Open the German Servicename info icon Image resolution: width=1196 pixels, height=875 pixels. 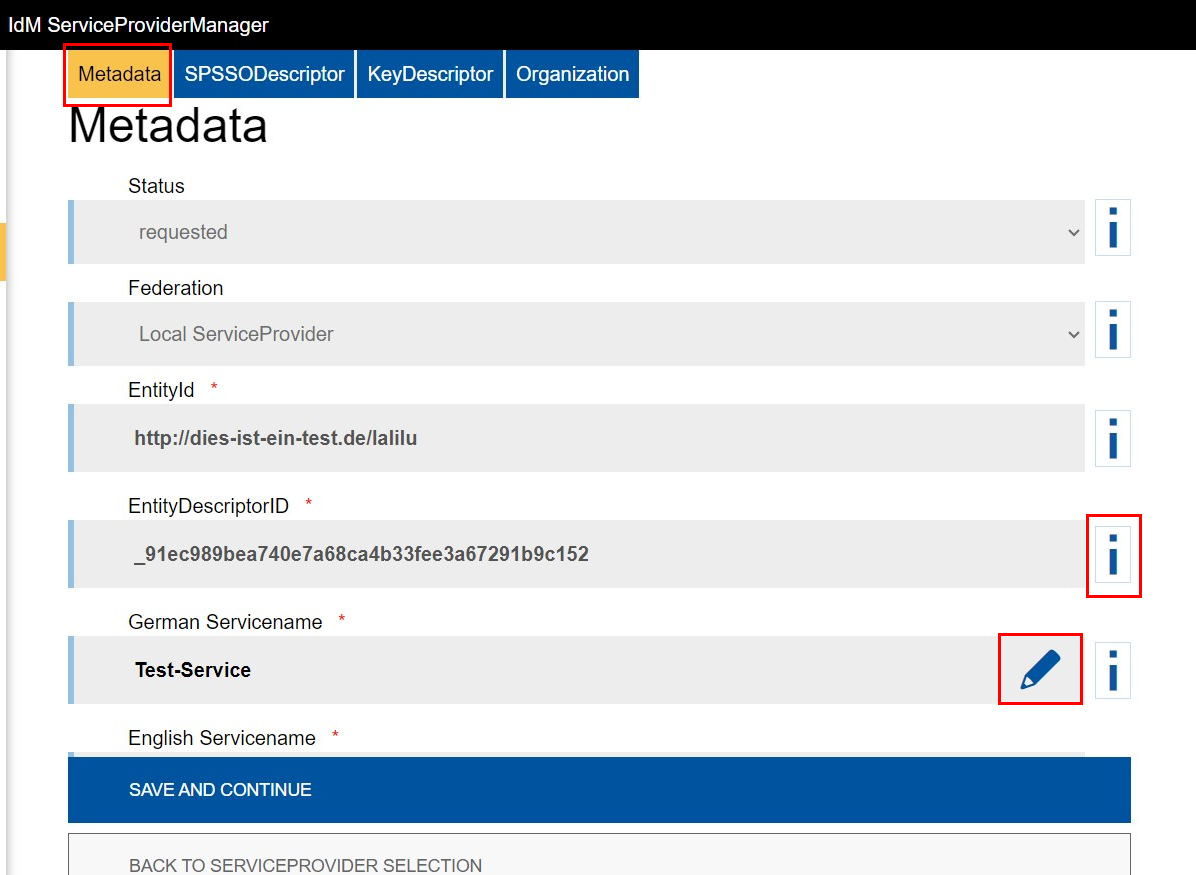[x=1112, y=670]
